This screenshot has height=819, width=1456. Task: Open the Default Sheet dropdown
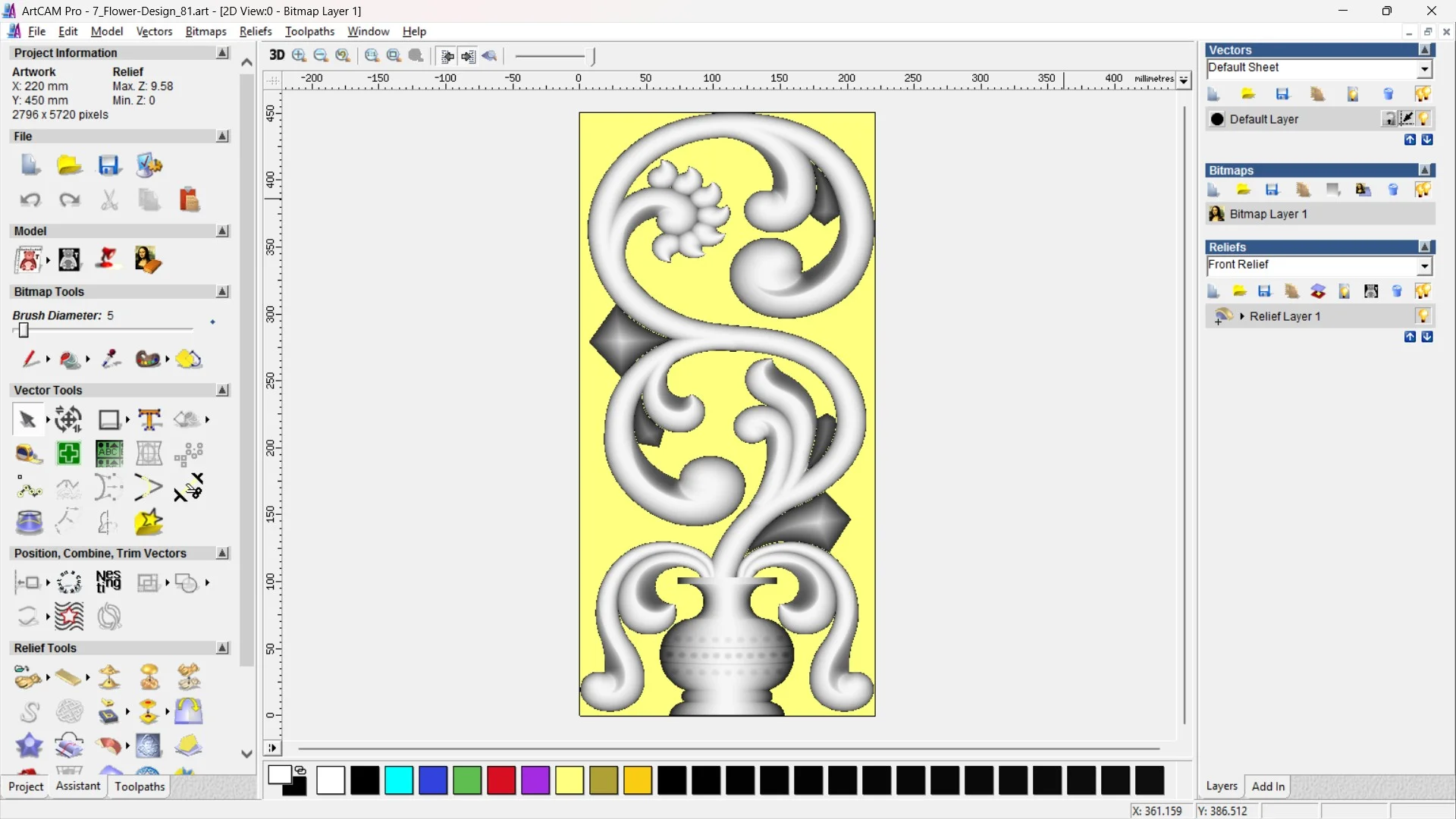click(x=1424, y=68)
